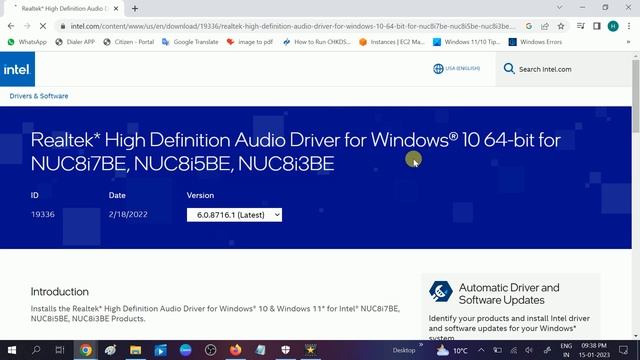The width and height of the screenshot is (640, 360).
Task: Click the Google icon in the address bar
Action: click(x=529, y=26)
